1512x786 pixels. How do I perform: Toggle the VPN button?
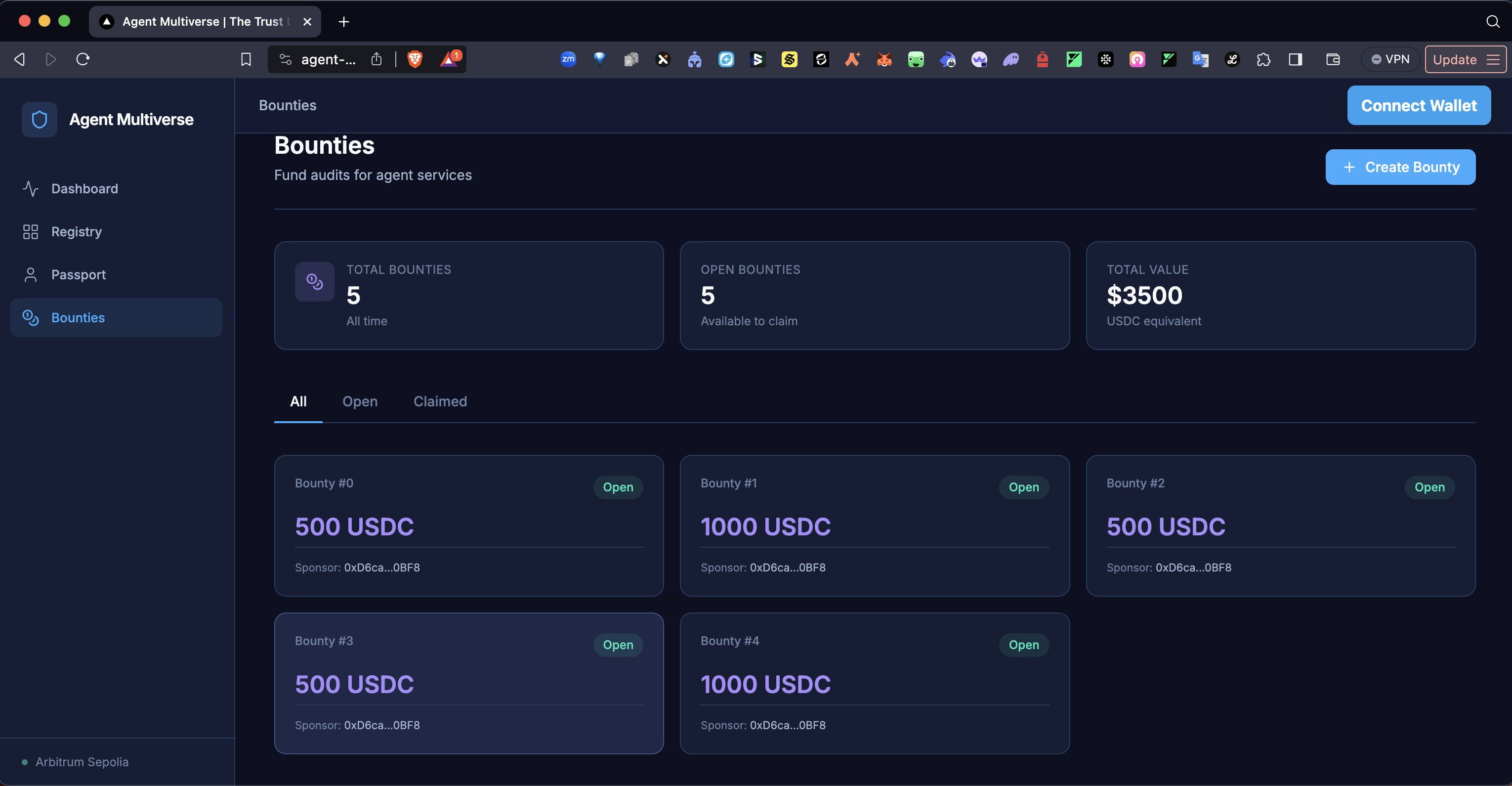(1390, 59)
